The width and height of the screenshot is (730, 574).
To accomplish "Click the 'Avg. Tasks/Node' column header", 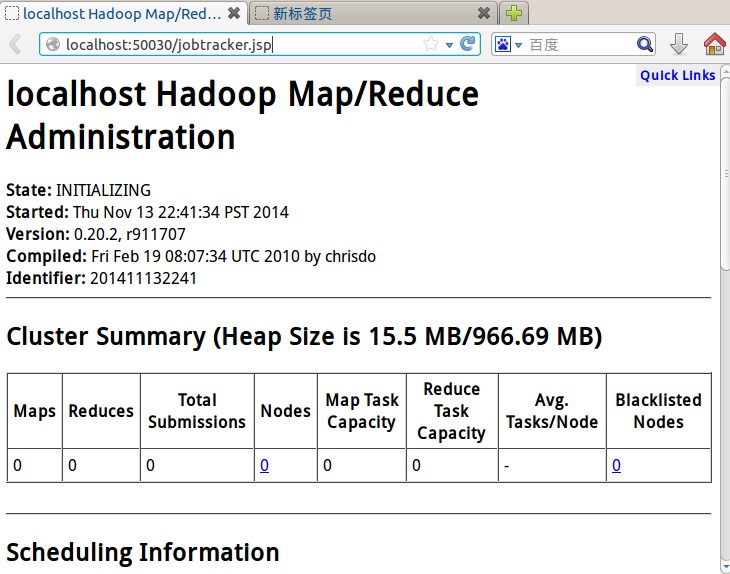I will (552, 411).
